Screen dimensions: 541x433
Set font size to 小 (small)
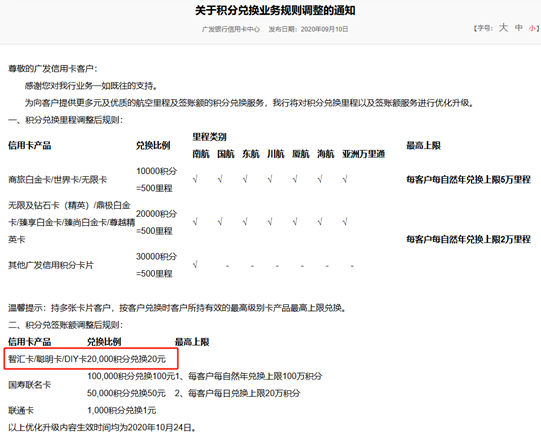click(x=532, y=28)
